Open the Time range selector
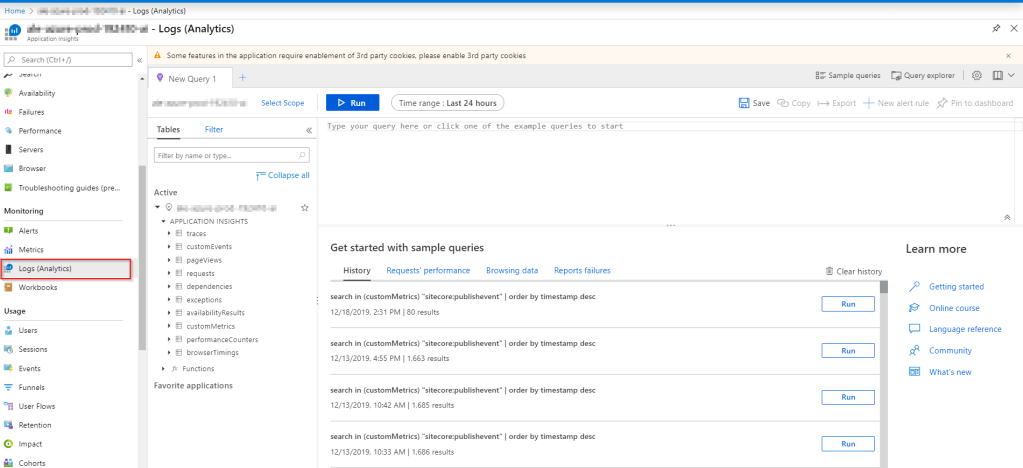Image resolution: width=1023 pixels, height=468 pixels. [x=448, y=103]
